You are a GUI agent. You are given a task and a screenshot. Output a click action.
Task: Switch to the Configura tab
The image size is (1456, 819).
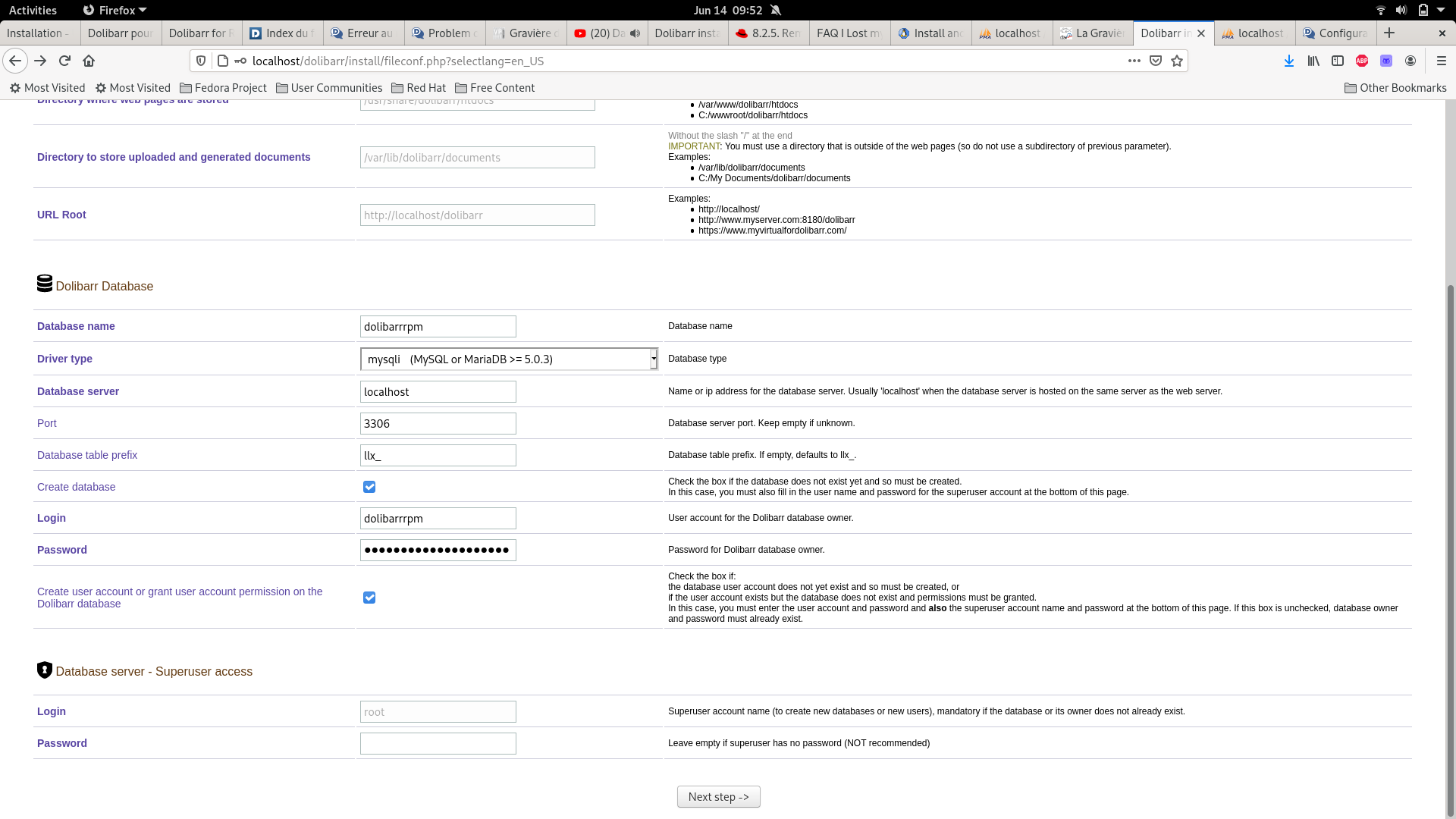[x=1335, y=33]
